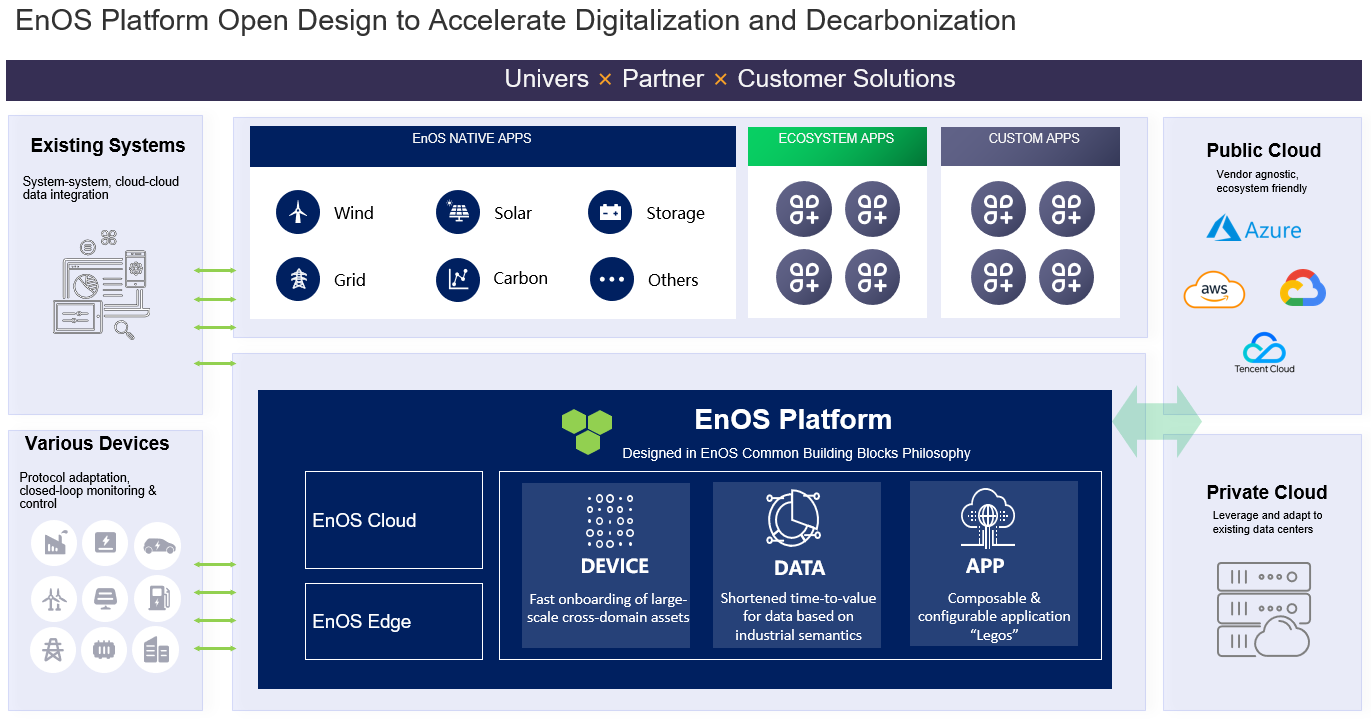The width and height of the screenshot is (1371, 720).
Task: Select the AWS cloud logo
Action: [x=1214, y=290]
